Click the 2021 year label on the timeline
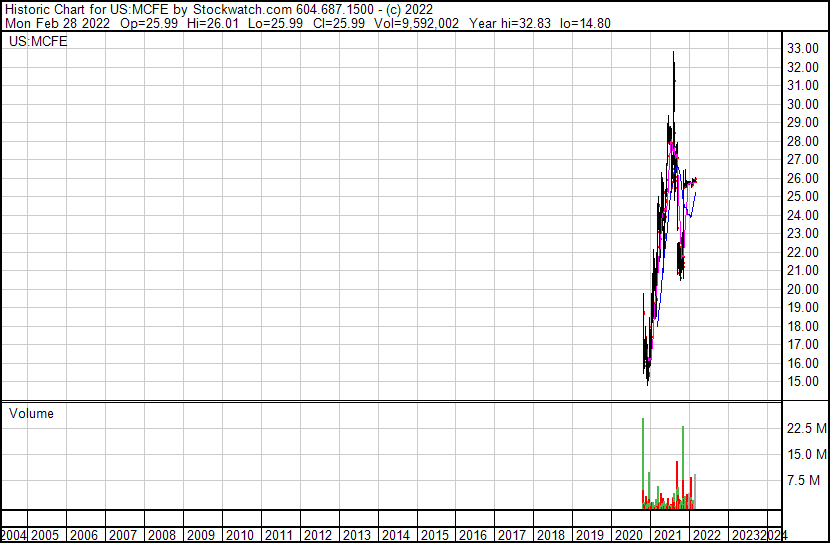This screenshot has height=543, width=830. (667, 535)
